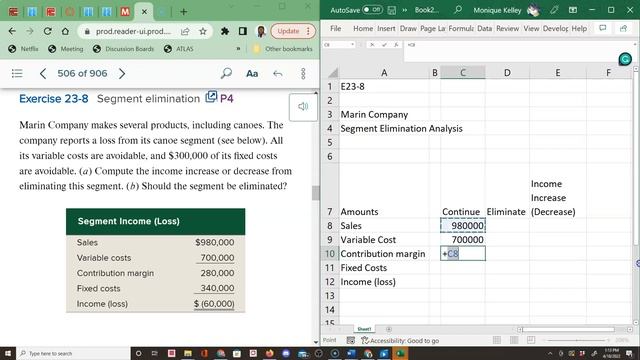This screenshot has height=360, width=640.
Task: Go to the previous reader page
Action: click(x=42, y=73)
